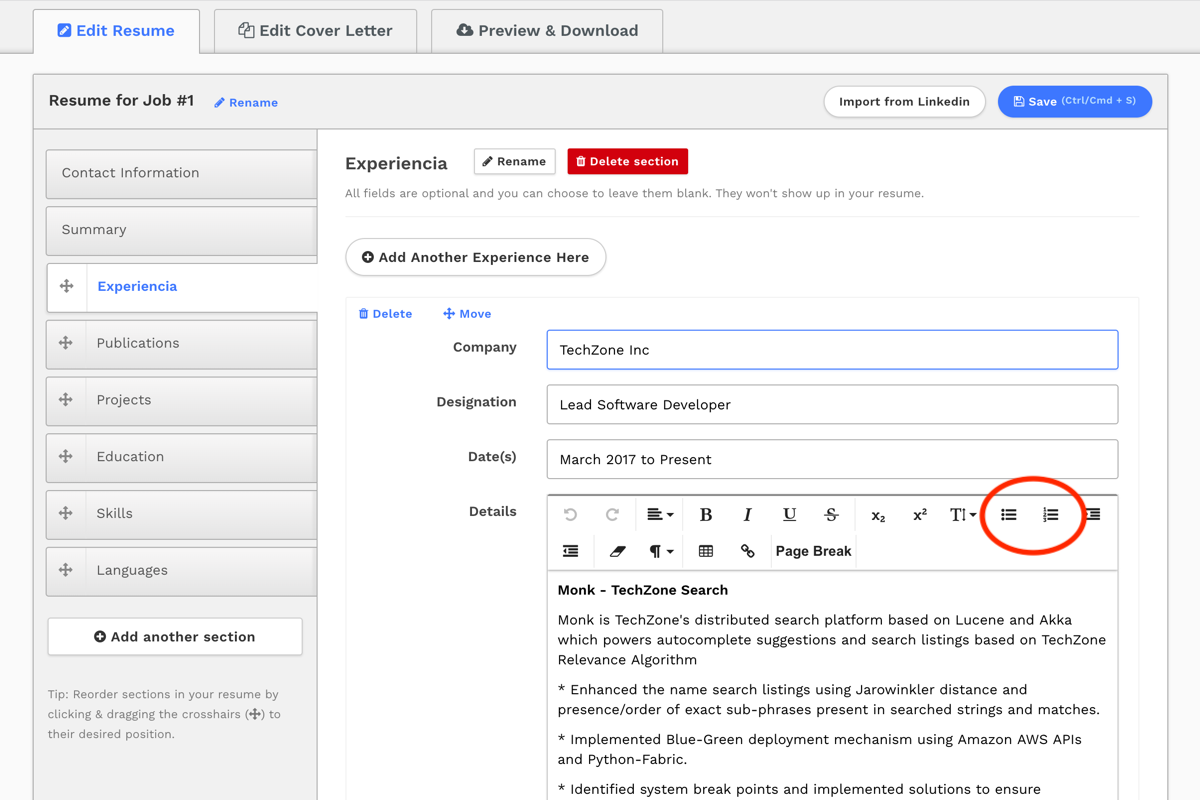Insert a bulleted list
The width and height of the screenshot is (1200, 800).
1008,514
